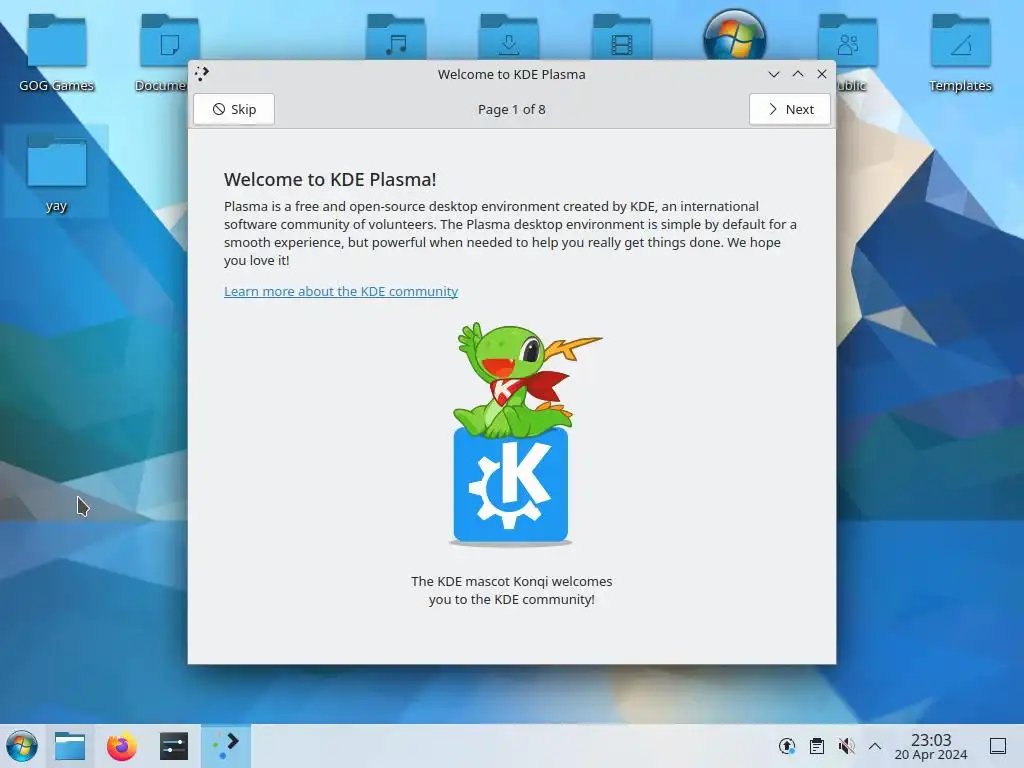Open the clock showing 23:03
The height and width of the screenshot is (768, 1024).
(x=931, y=746)
